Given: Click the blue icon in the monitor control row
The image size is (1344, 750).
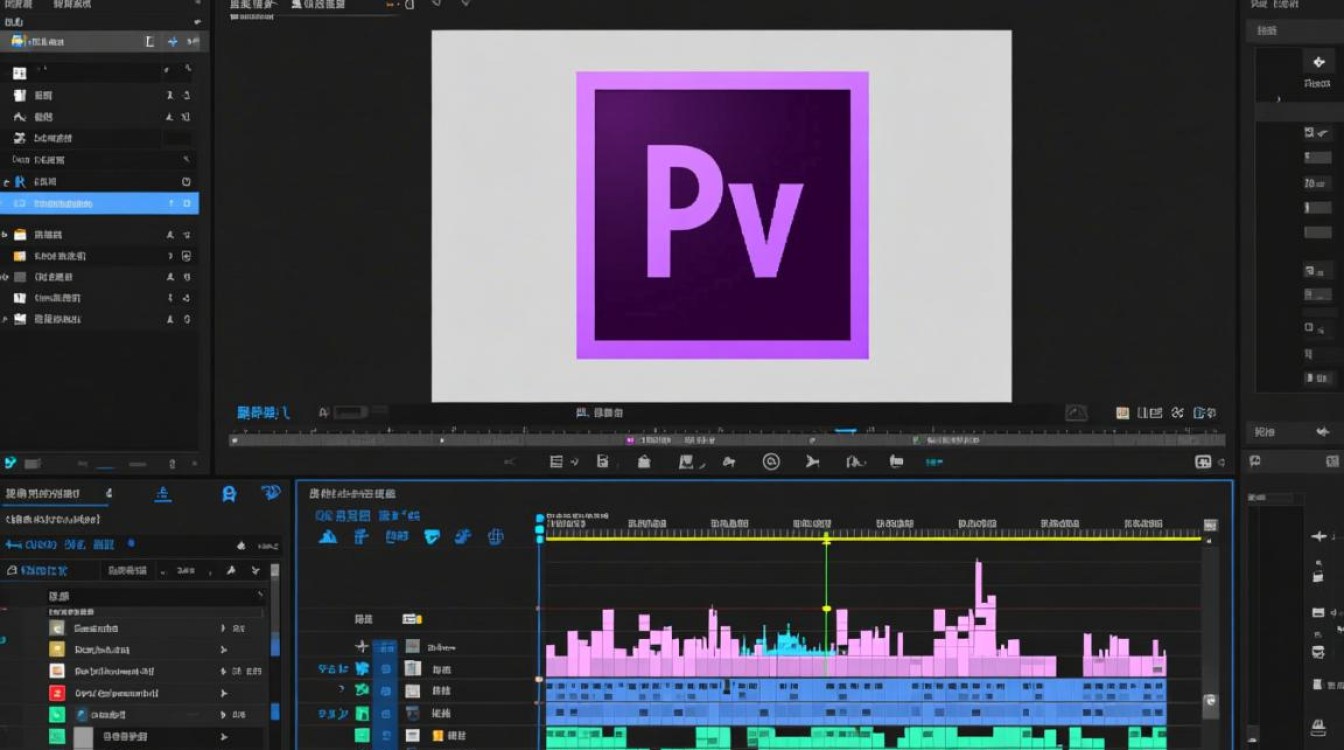Looking at the screenshot, I should (x=934, y=463).
